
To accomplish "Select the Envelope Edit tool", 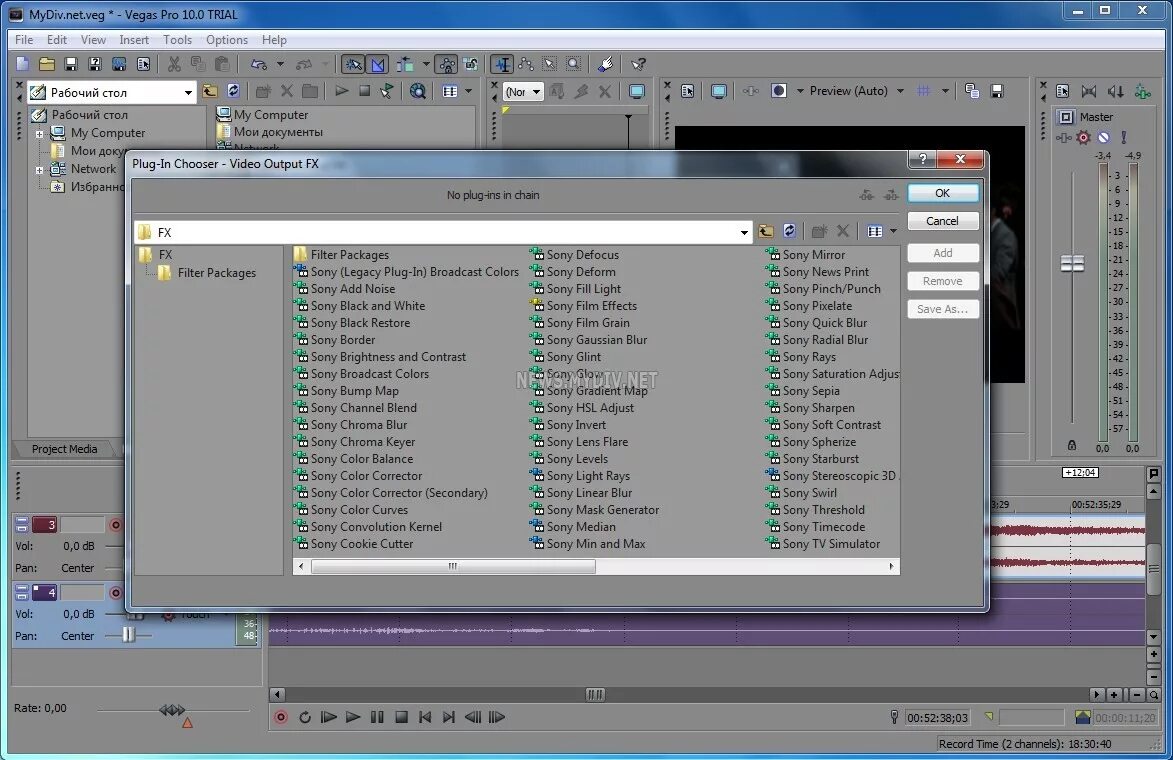I will coord(526,64).
